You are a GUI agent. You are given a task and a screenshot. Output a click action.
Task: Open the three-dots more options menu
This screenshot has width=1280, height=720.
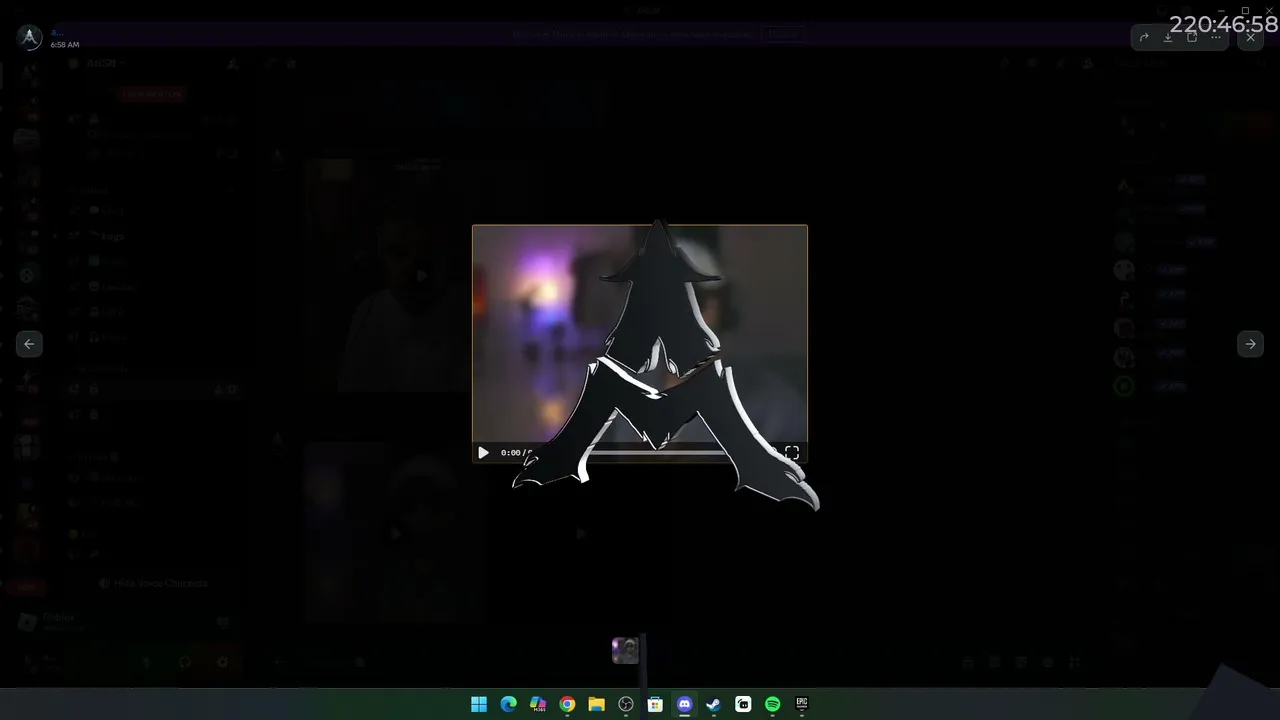point(1216,38)
